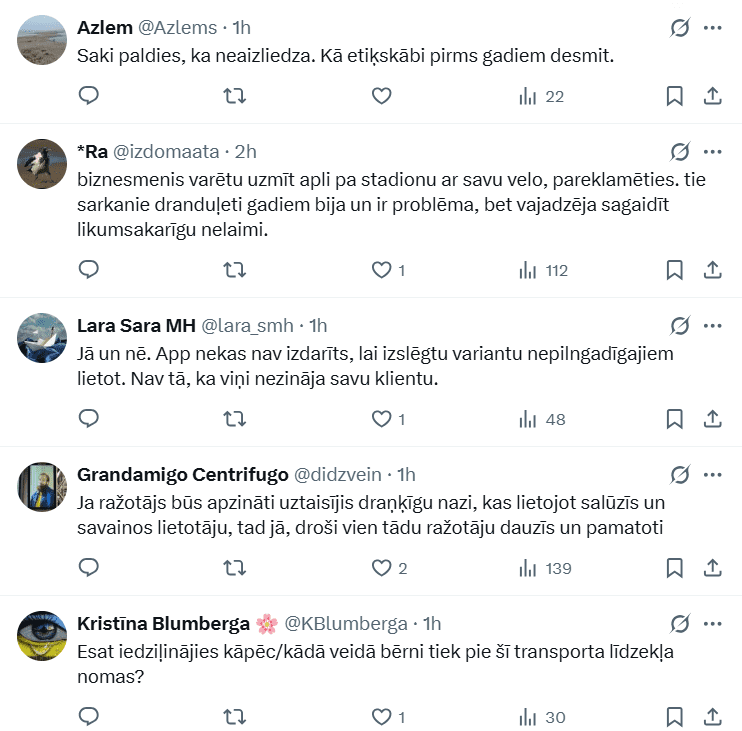This screenshot has height=731, width=742.
Task: Open Grandamigo Centrifugo's profile name
Action: 182,474
